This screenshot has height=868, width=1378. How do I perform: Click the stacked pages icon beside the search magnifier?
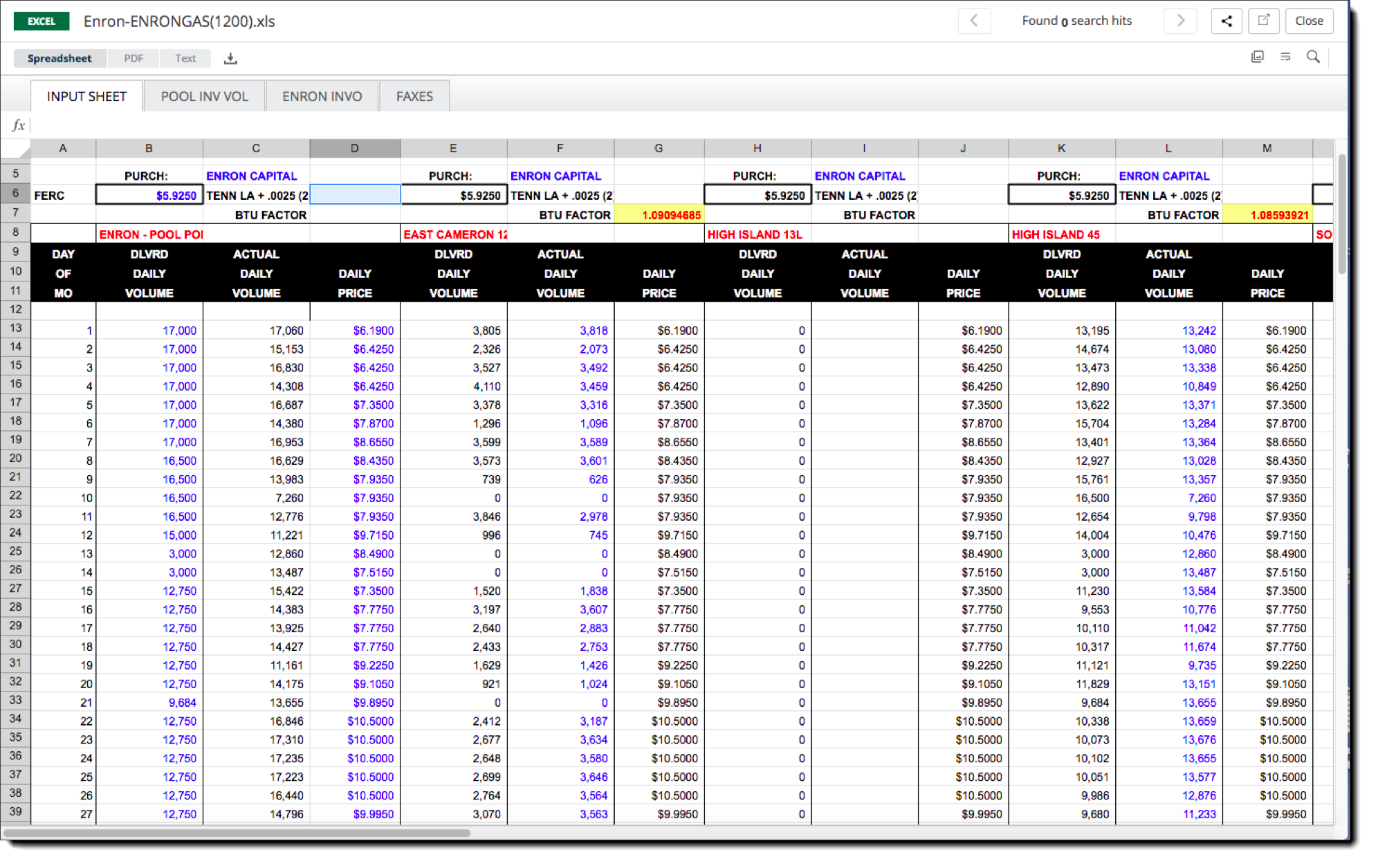click(x=1258, y=57)
